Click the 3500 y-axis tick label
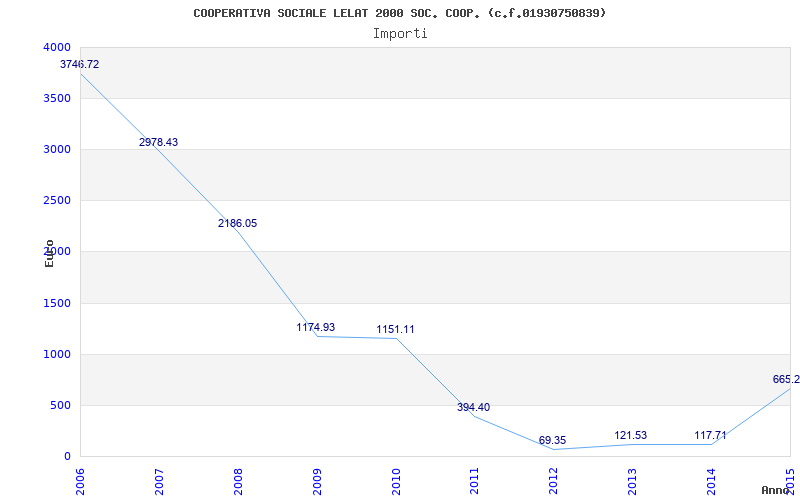800x500 pixels. [57, 98]
